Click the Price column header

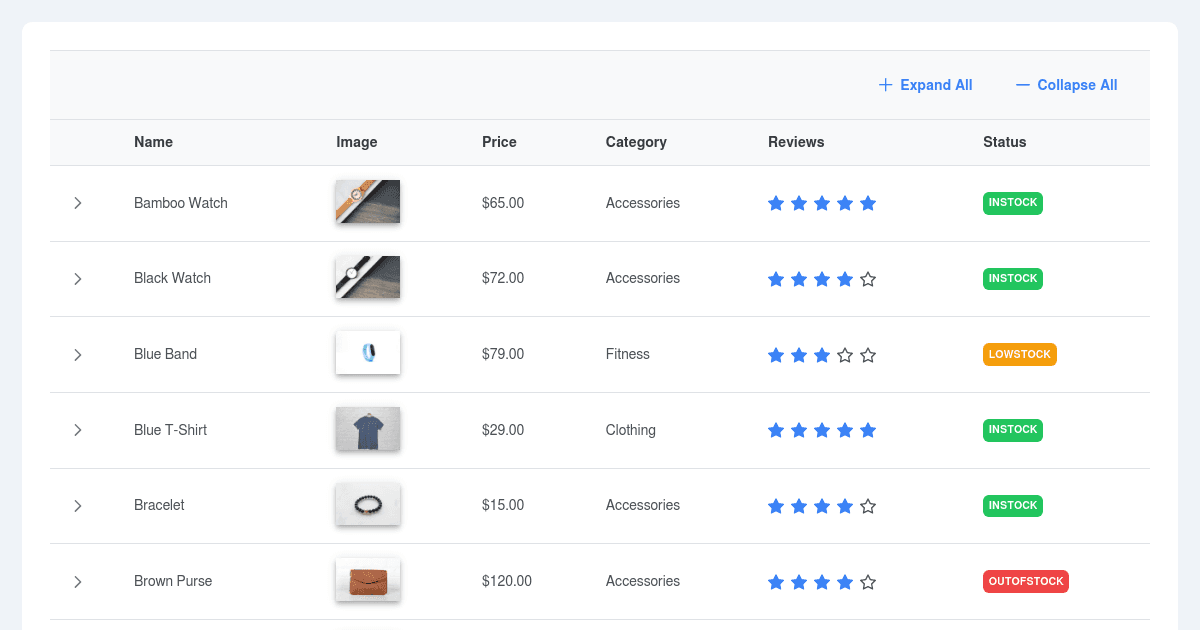click(499, 142)
